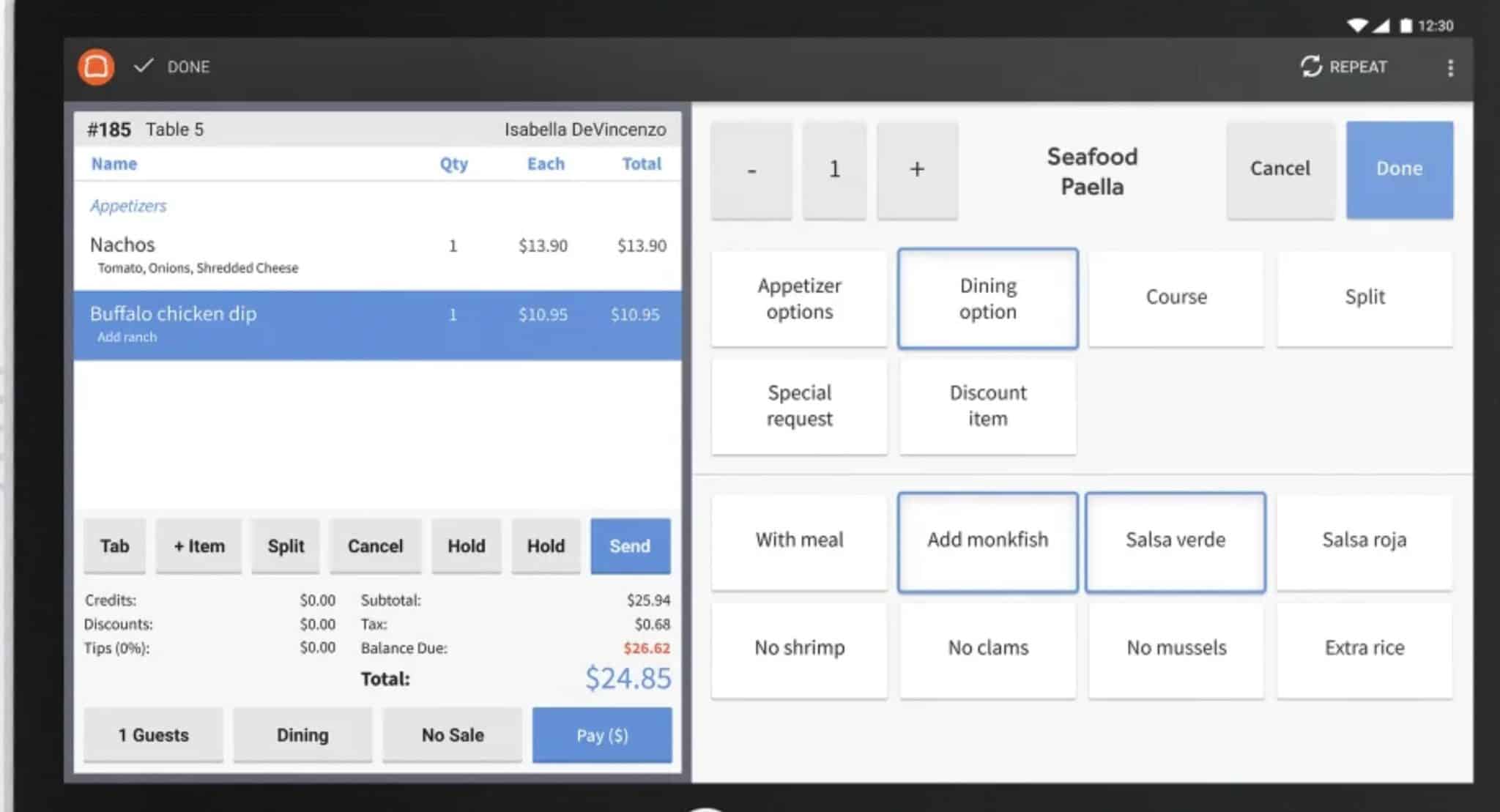Click Cancel modifier button
Image resolution: width=1500 pixels, height=812 pixels.
click(1280, 167)
